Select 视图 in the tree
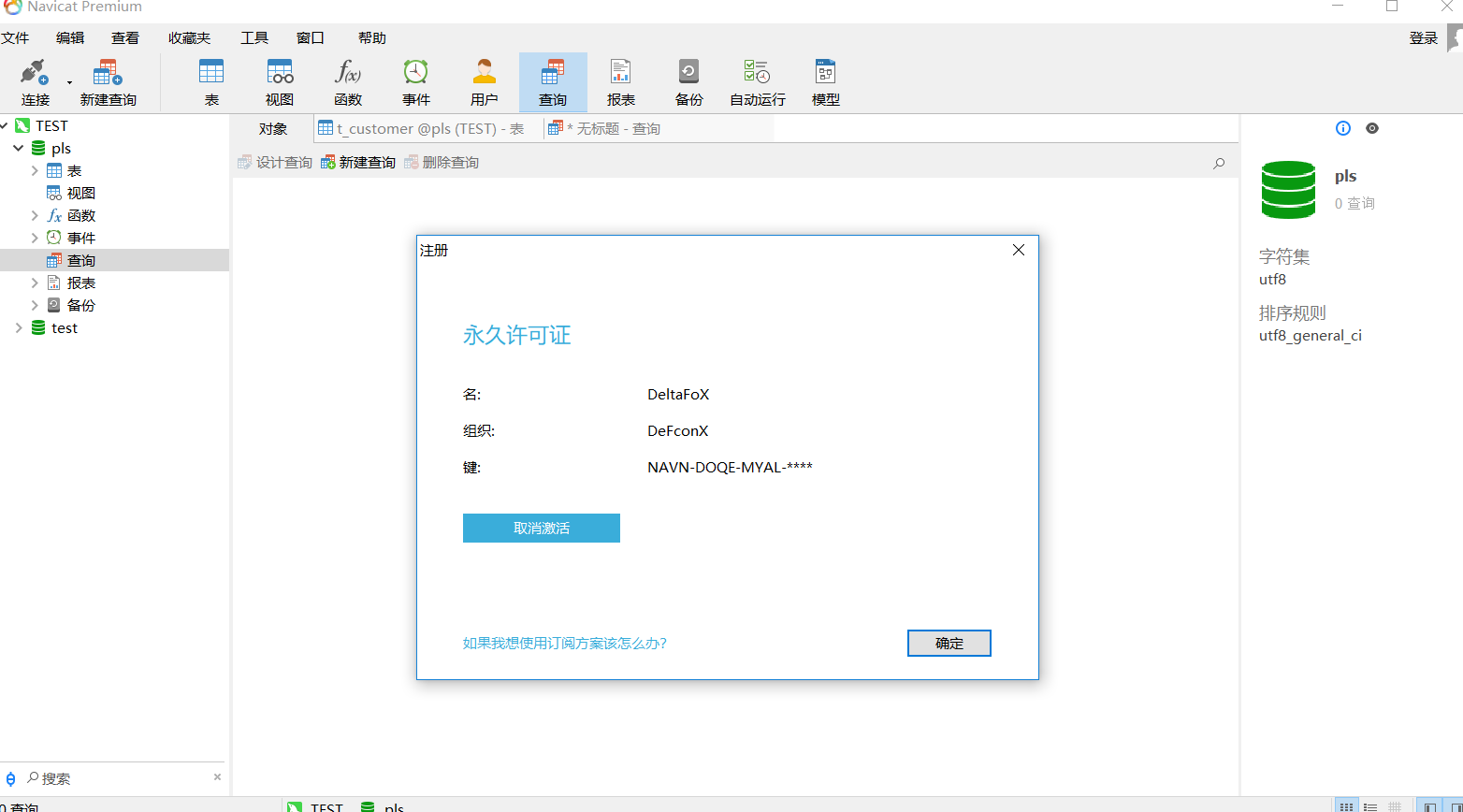Viewport: 1463px width, 812px height. pyautogui.click(x=81, y=193)
